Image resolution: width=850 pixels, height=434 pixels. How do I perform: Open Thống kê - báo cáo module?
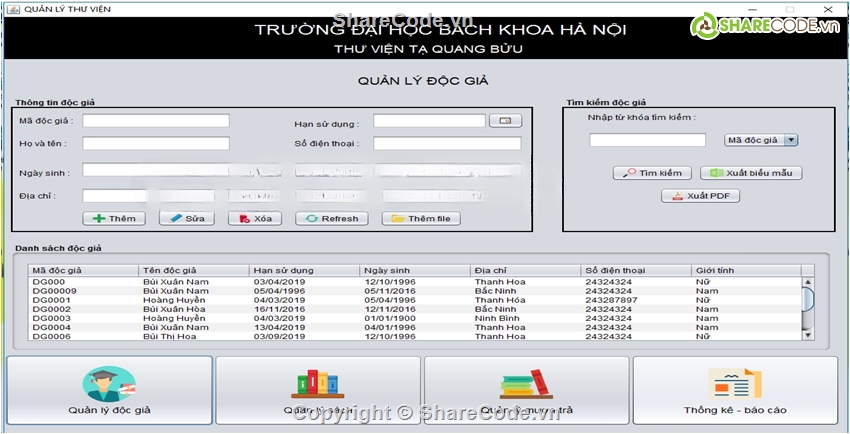[x=735, y=390]
